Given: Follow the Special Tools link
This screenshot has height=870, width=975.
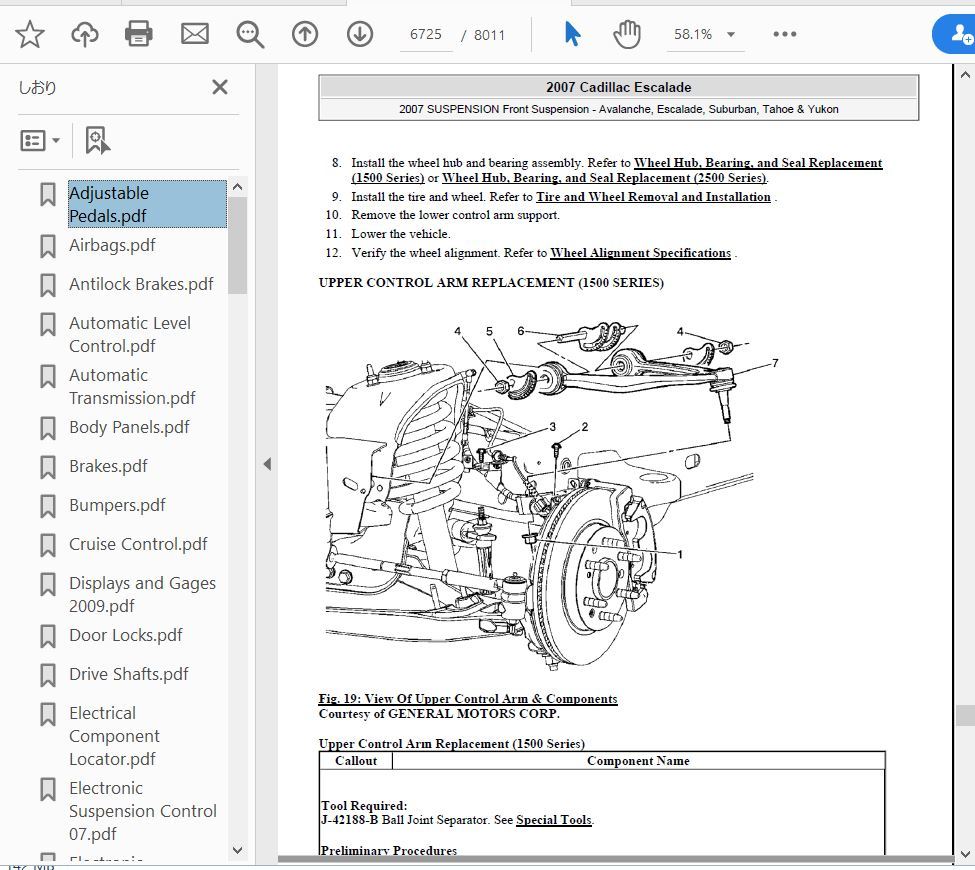Looking at the screenshot, I should [553, 820].
